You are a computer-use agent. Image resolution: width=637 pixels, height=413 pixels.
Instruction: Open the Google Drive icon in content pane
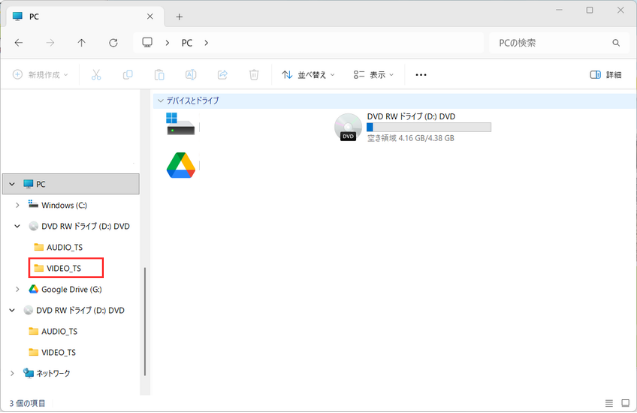point(181,166)
